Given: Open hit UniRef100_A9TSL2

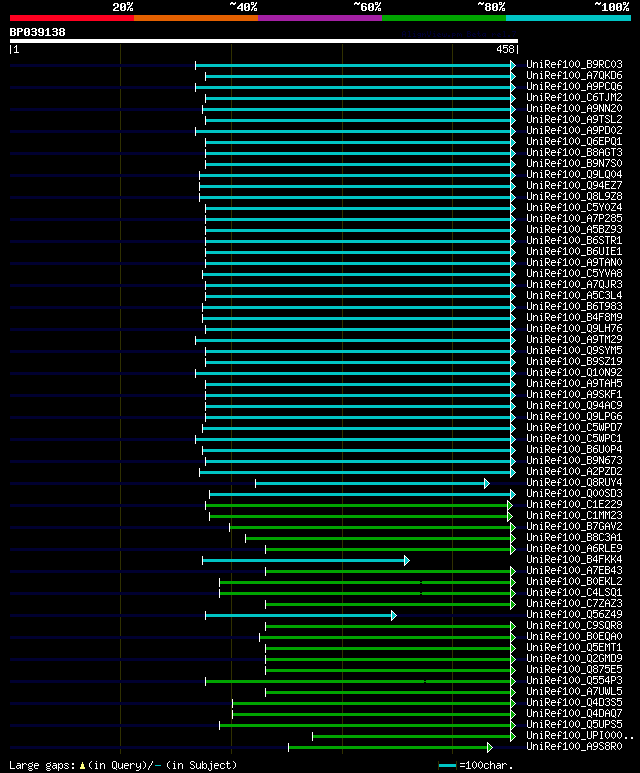Looking at the screenshot, I should 574,120.
